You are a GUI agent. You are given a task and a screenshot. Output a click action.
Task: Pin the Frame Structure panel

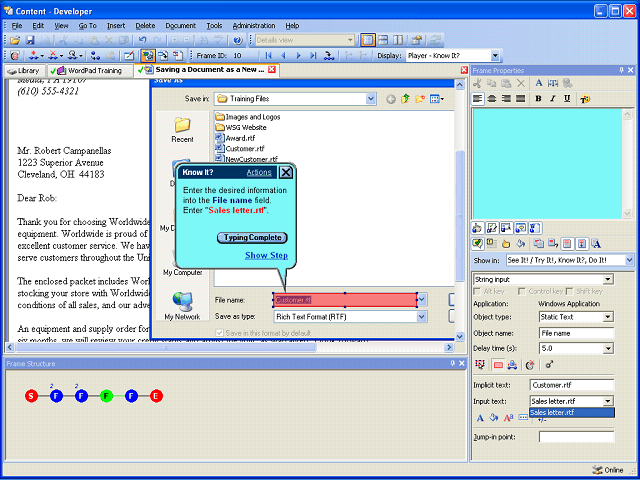[x=453, y=363]
